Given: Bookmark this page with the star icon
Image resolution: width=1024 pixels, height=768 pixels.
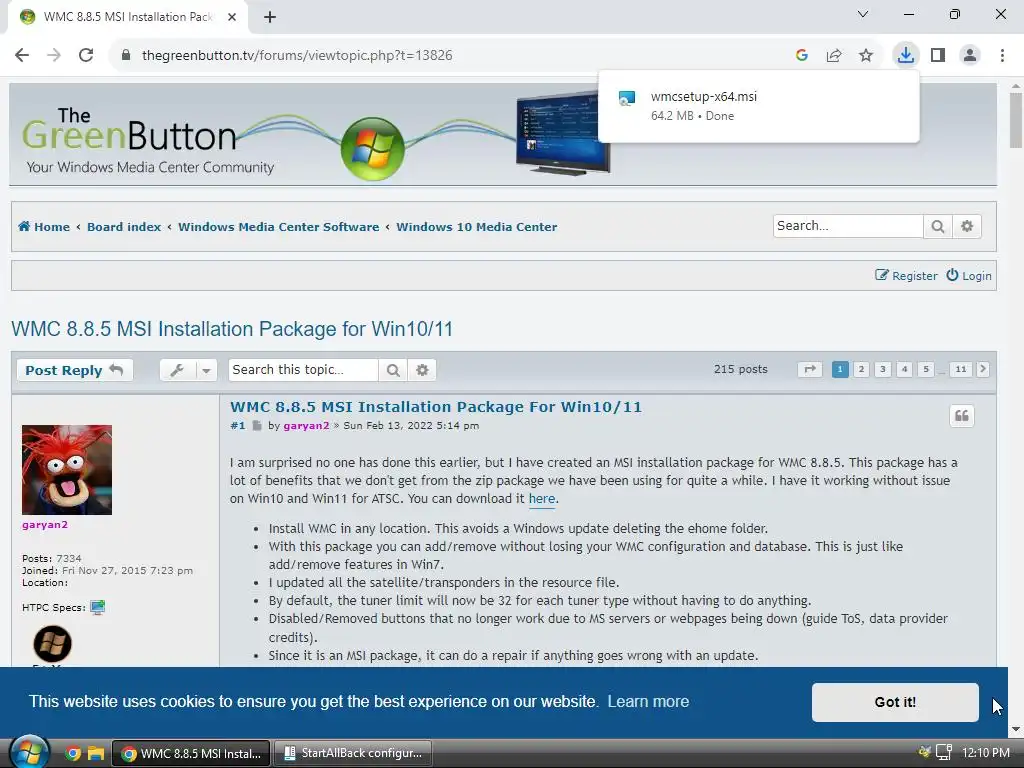Looking at the screenshot, I should (x=866, y=56).
